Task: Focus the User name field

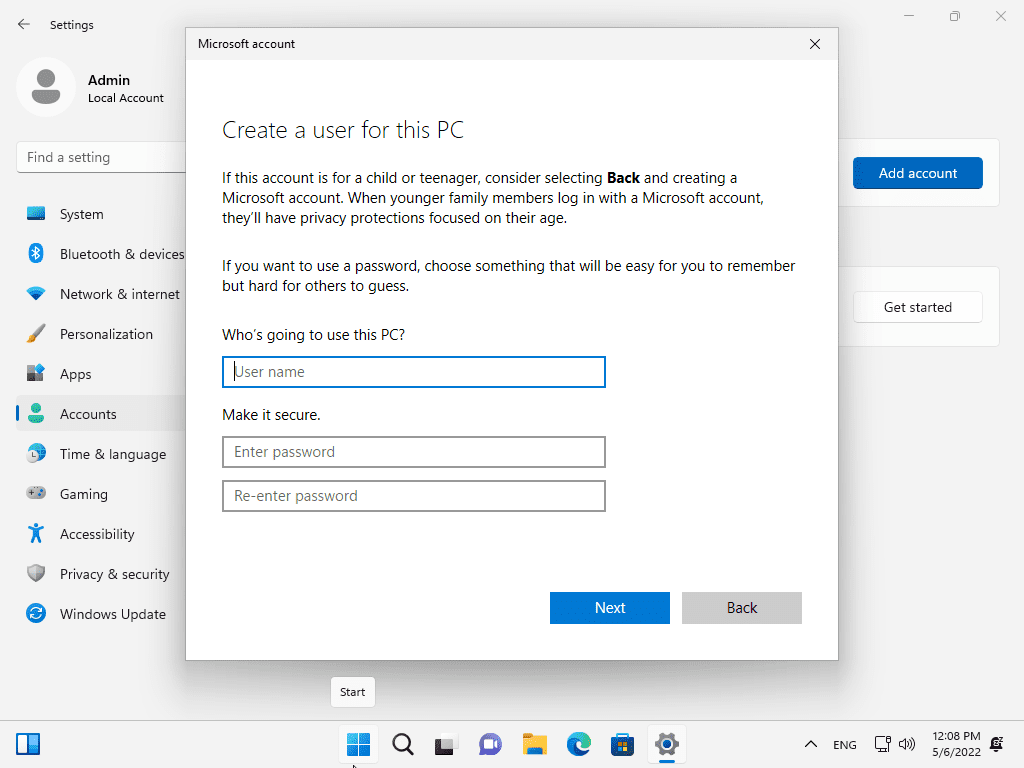Action: click(x=414, y=372)
